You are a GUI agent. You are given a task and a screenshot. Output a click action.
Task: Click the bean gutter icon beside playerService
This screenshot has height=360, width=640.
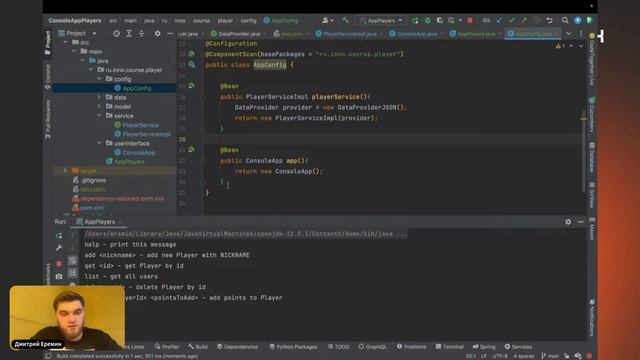(x=191, y=86)
